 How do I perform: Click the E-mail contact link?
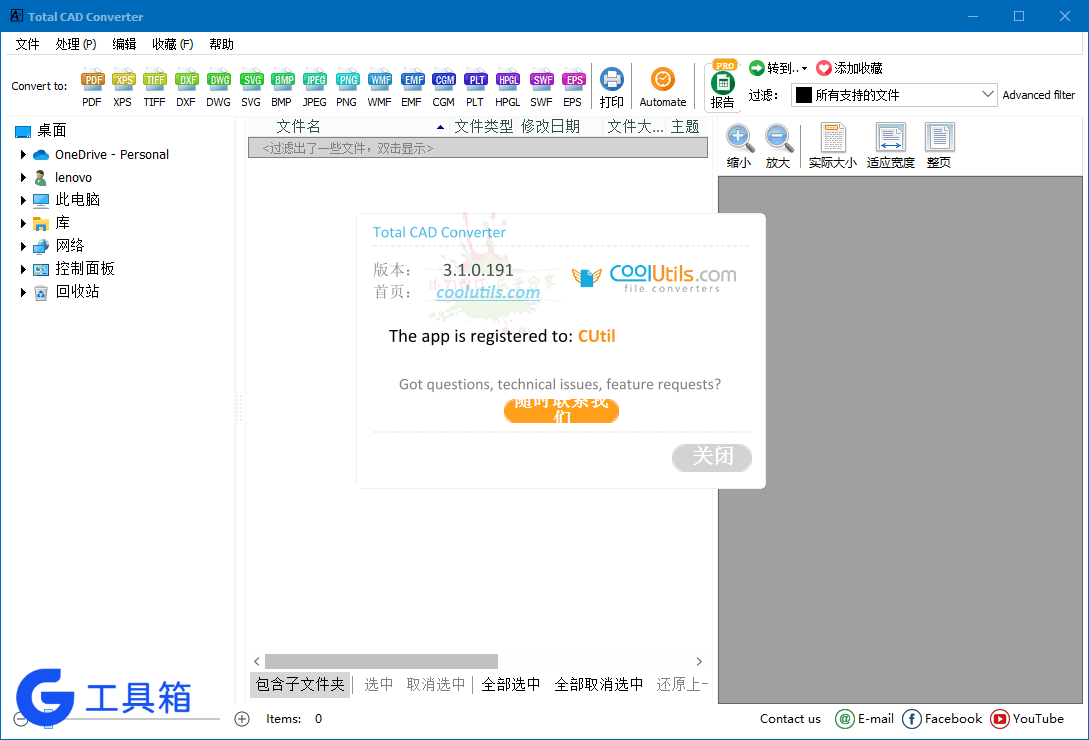865,718
